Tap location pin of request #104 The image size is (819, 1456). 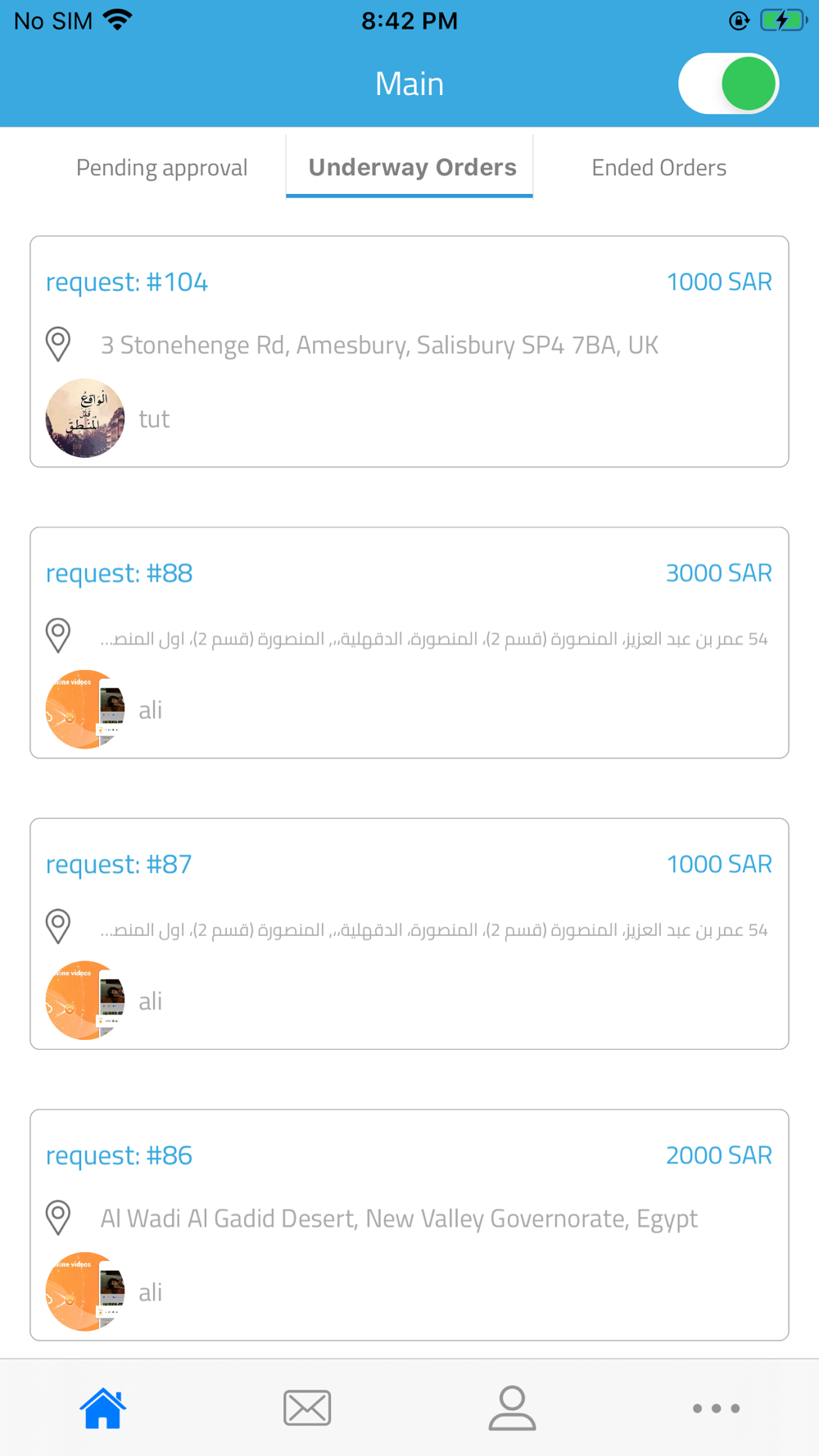click(58, 344)
